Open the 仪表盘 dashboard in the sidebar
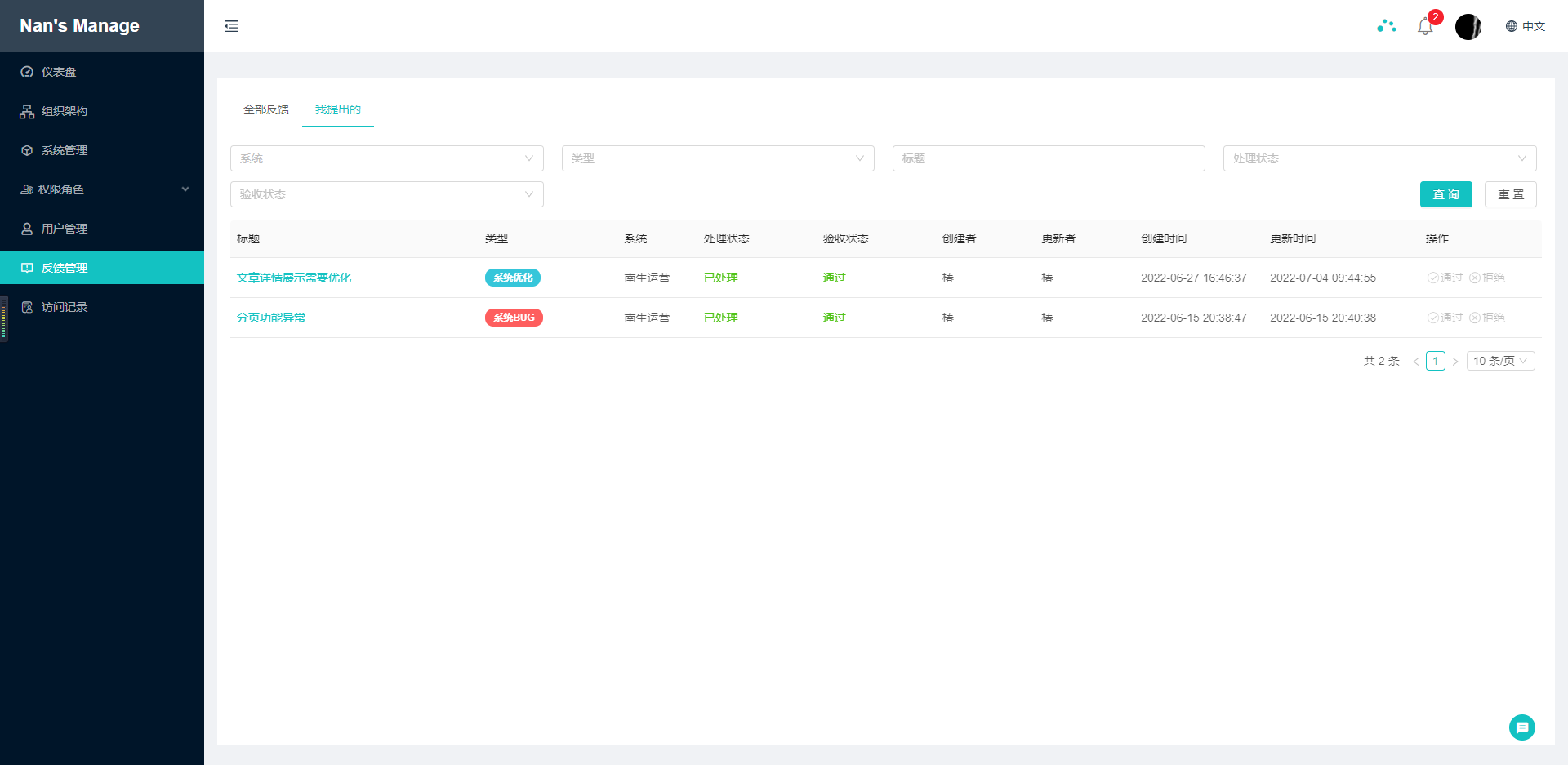1568x765 pixels. [x=61, y=72]
